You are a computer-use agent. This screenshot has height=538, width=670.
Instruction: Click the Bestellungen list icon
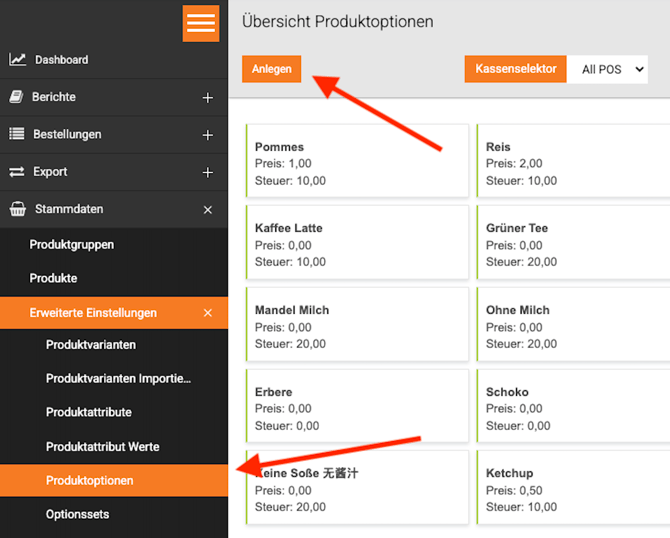(17, 134)
